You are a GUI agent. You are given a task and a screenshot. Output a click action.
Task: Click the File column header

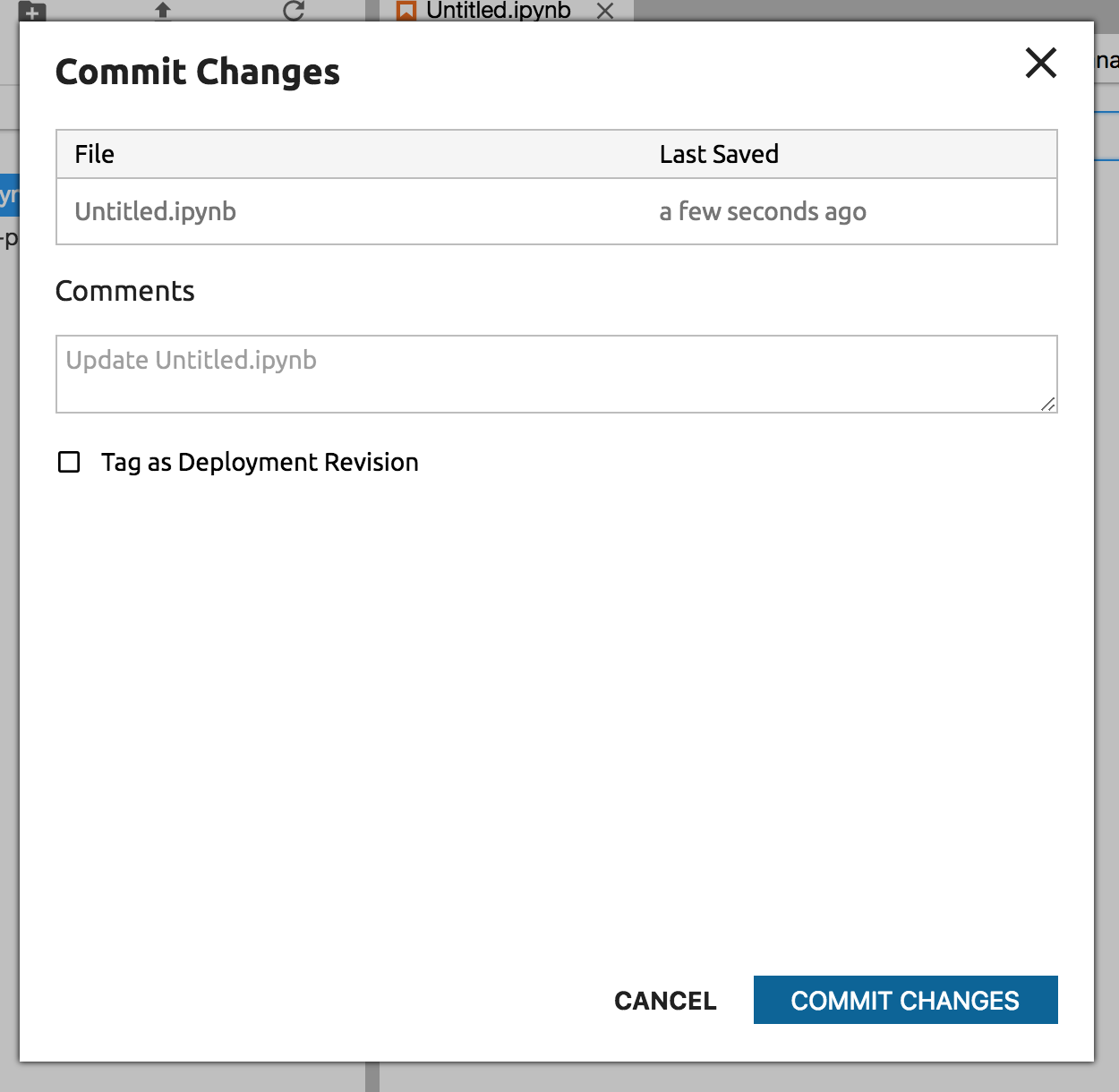pyautogui.click(x=94, y=154)
